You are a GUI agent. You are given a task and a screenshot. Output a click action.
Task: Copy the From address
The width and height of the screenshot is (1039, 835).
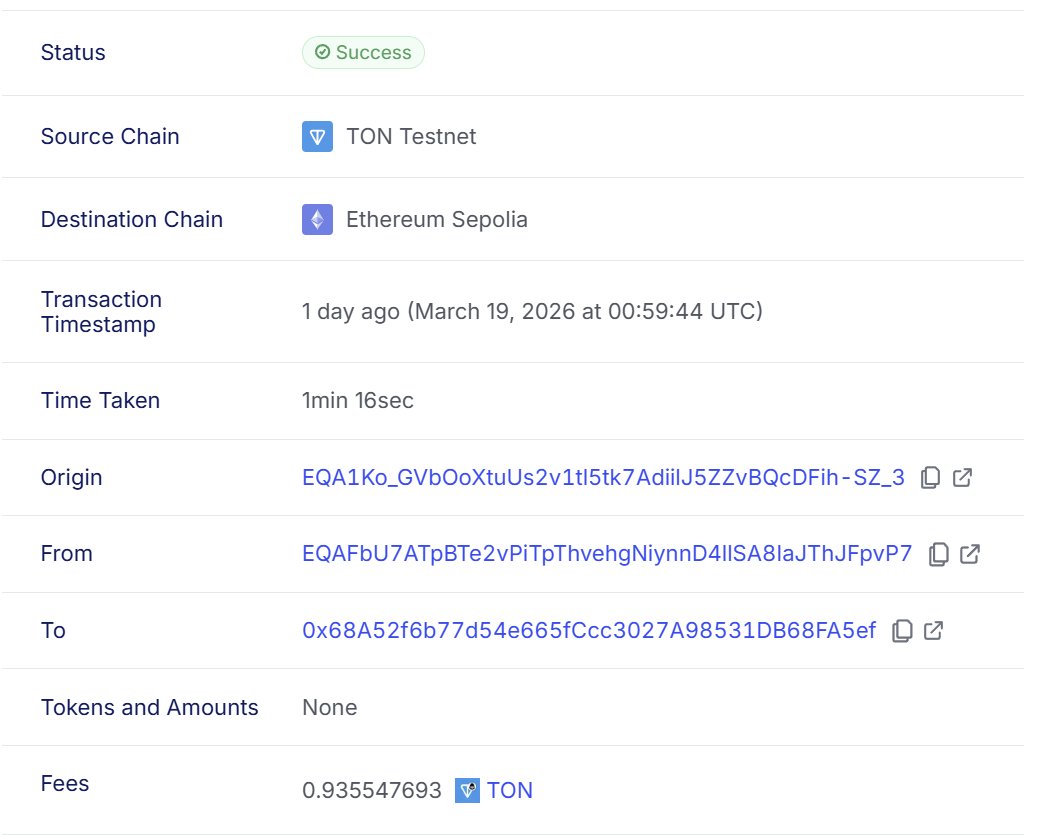coord(938,553)
